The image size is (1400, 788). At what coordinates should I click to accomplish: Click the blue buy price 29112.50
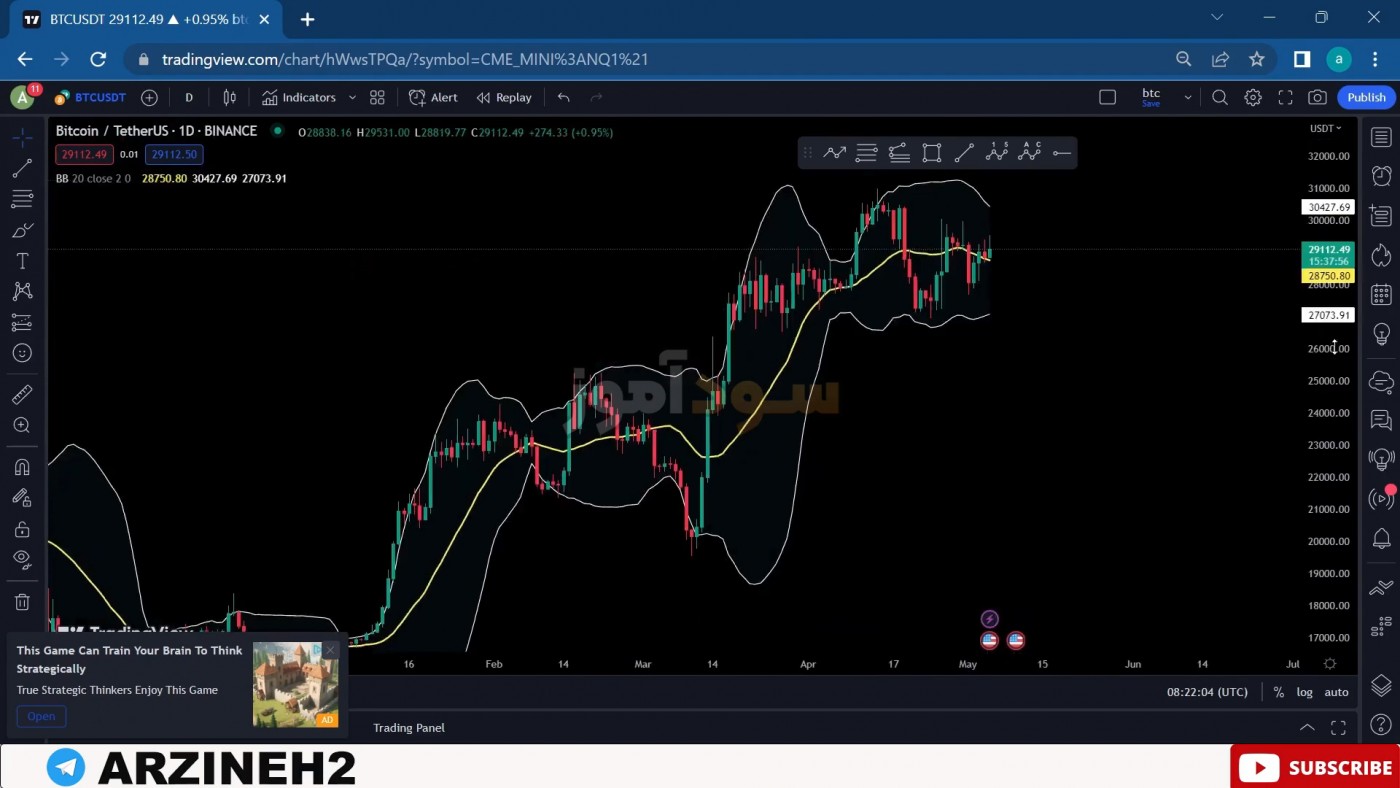[x=174, y=154]
